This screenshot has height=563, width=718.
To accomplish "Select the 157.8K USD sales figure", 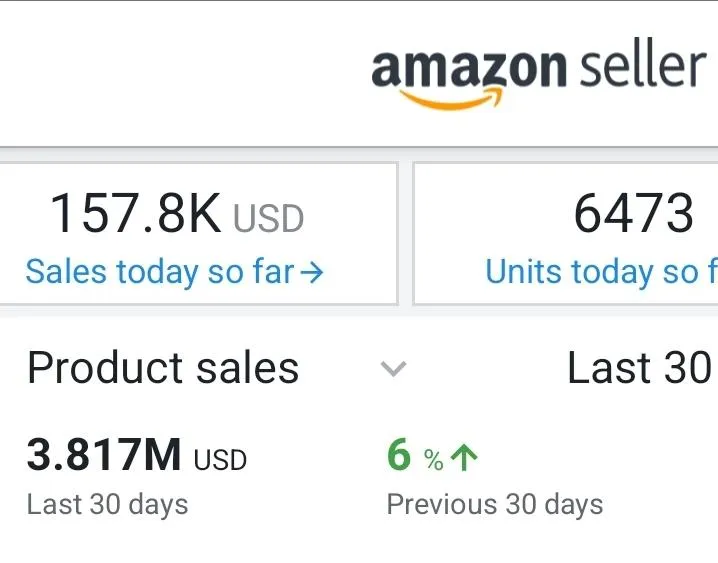I will click(x=136, y=214).
